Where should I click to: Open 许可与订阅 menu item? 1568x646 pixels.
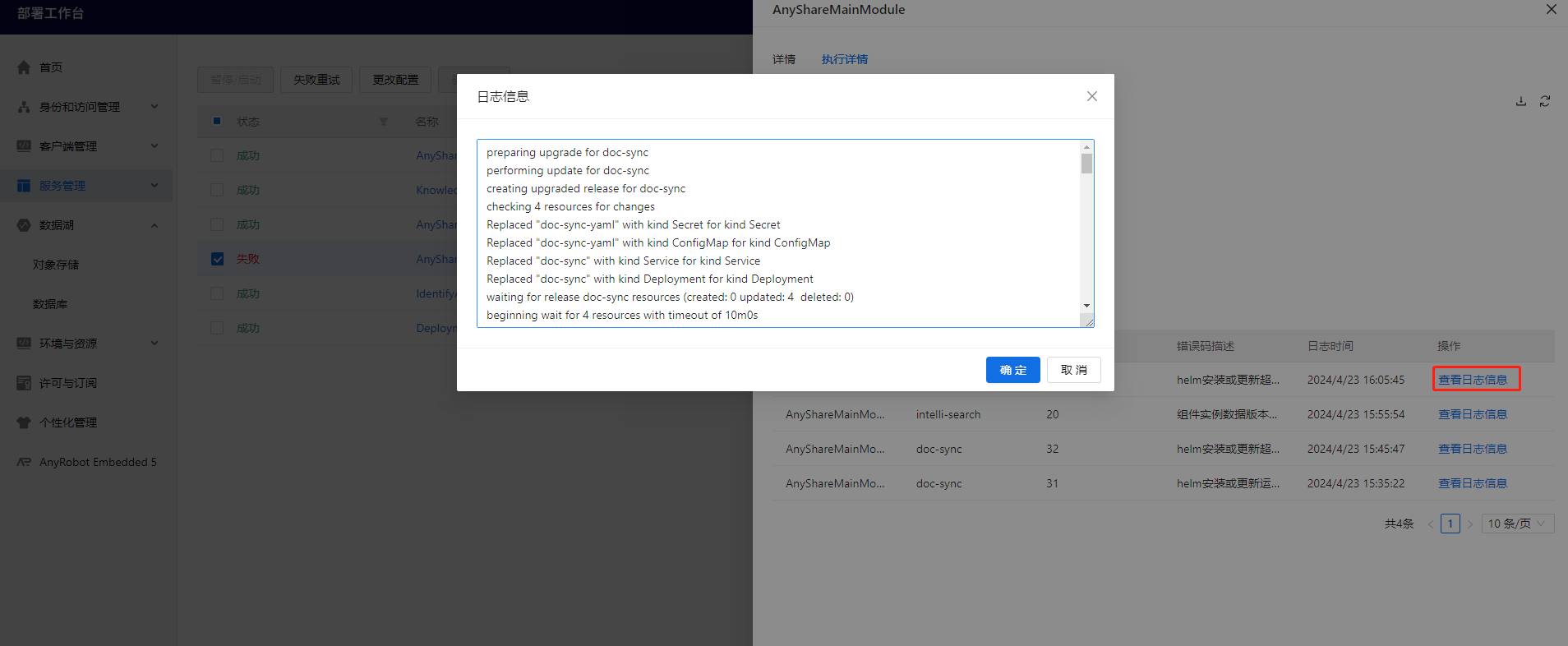coord(68,383)
